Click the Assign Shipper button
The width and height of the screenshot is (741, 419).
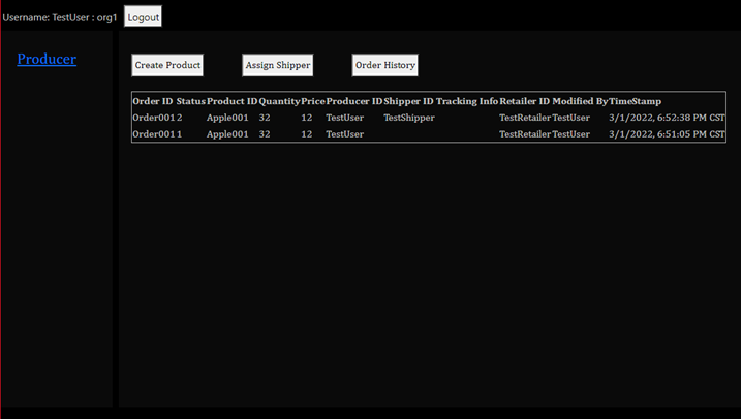click(x=278, y=65)
